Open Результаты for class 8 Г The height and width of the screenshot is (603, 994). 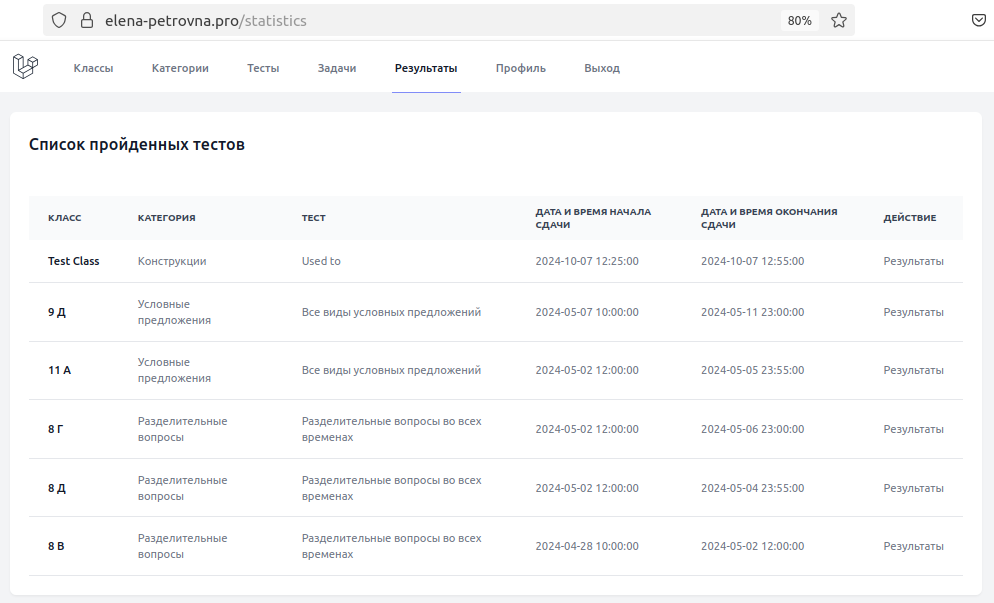[x=913, y=429]
